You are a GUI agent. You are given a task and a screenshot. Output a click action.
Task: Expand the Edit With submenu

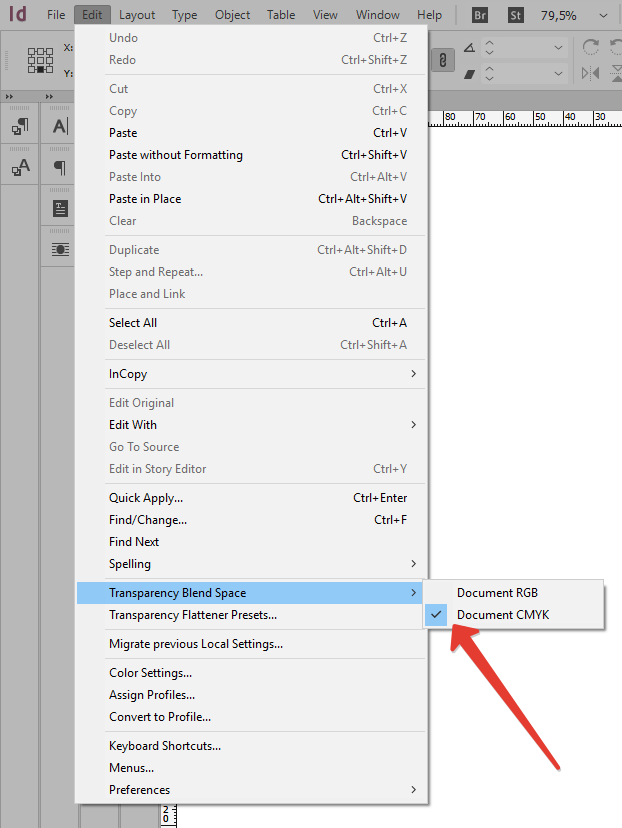[251, 425]
